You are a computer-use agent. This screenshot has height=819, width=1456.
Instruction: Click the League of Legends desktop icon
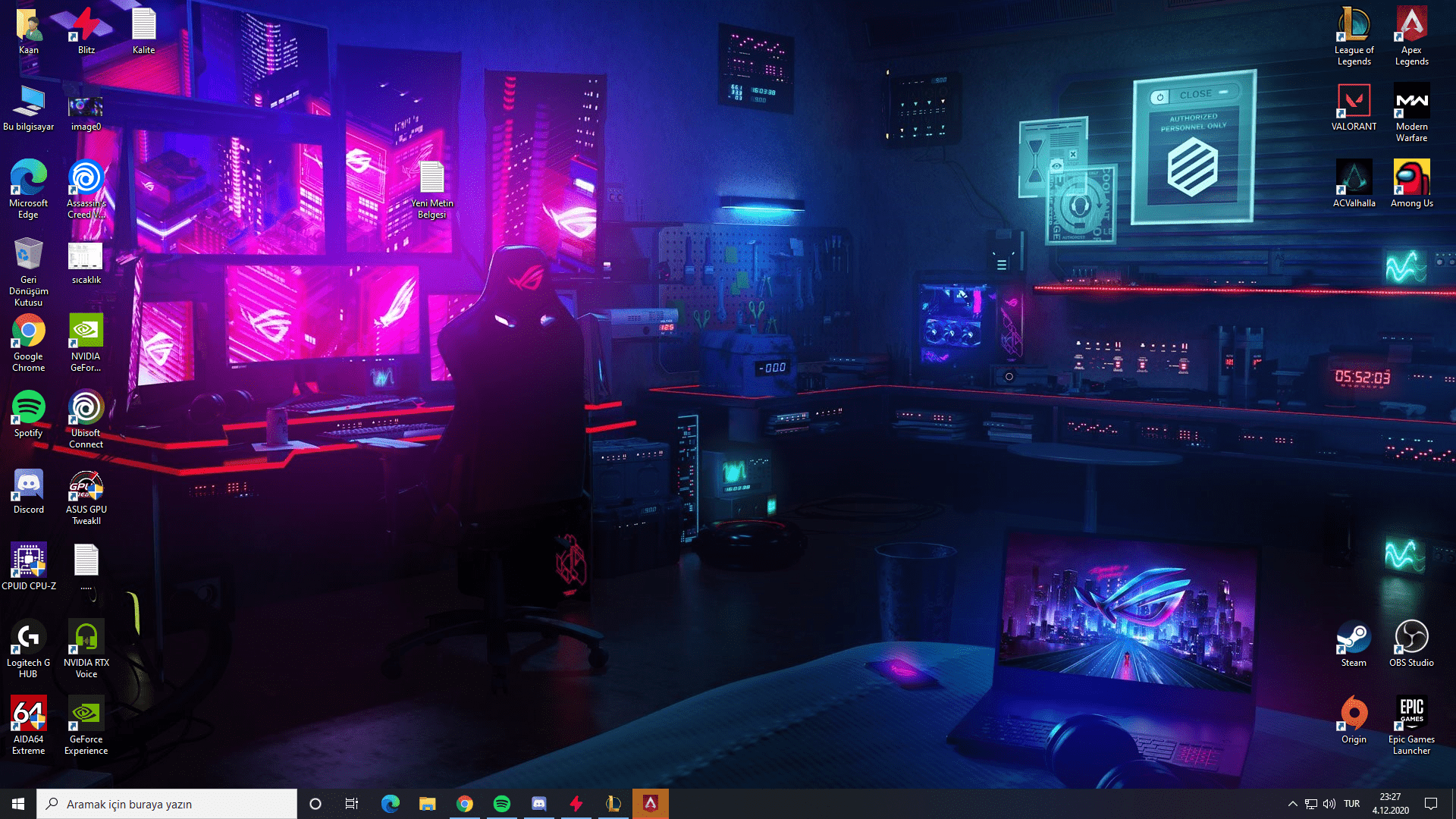pyautogui.click(x=1354, y=25)
